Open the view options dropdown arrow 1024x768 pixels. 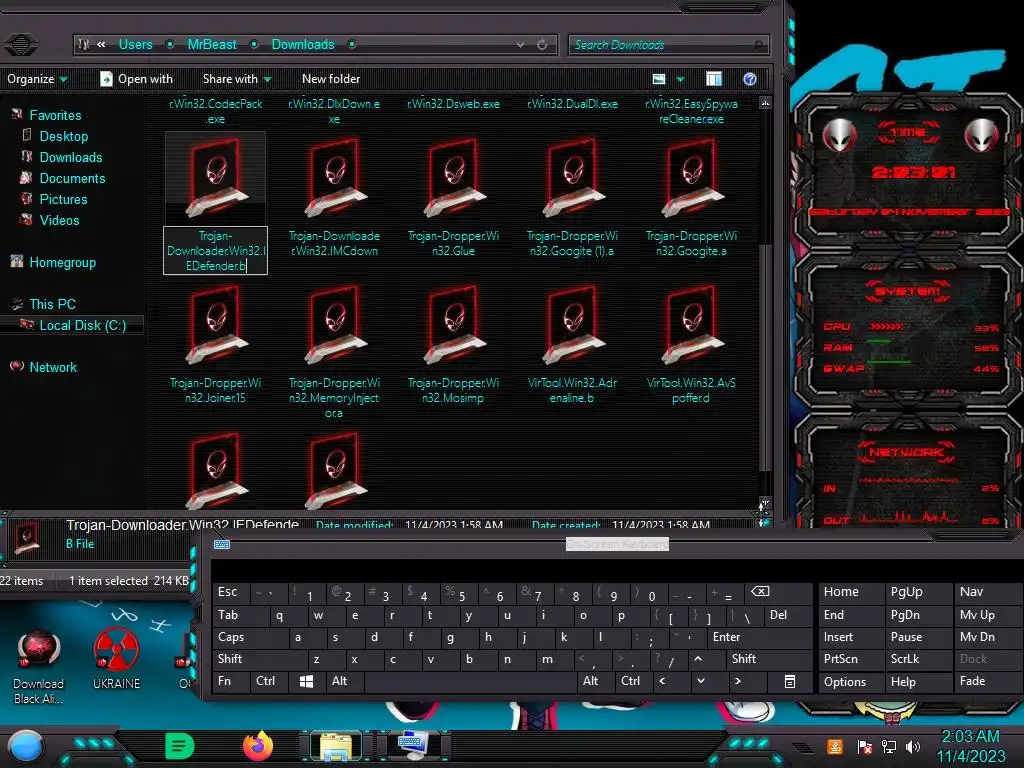tap(680, 79)
